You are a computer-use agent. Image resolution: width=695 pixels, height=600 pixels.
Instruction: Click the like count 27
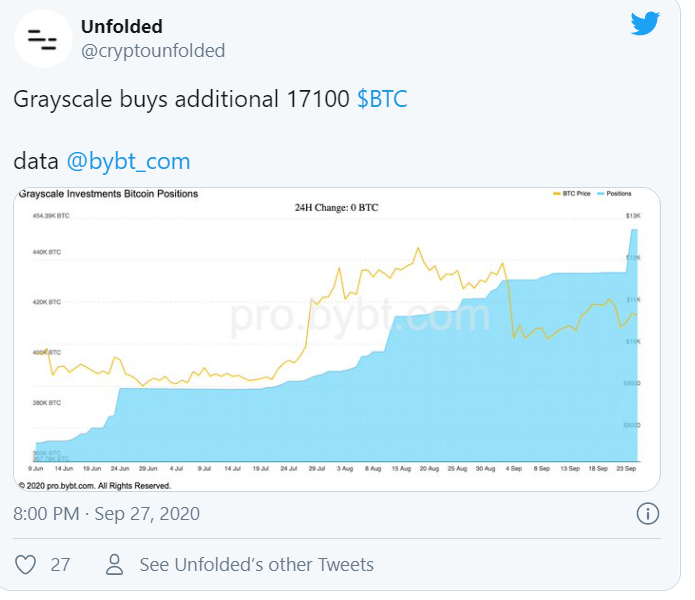click(60, 565)
